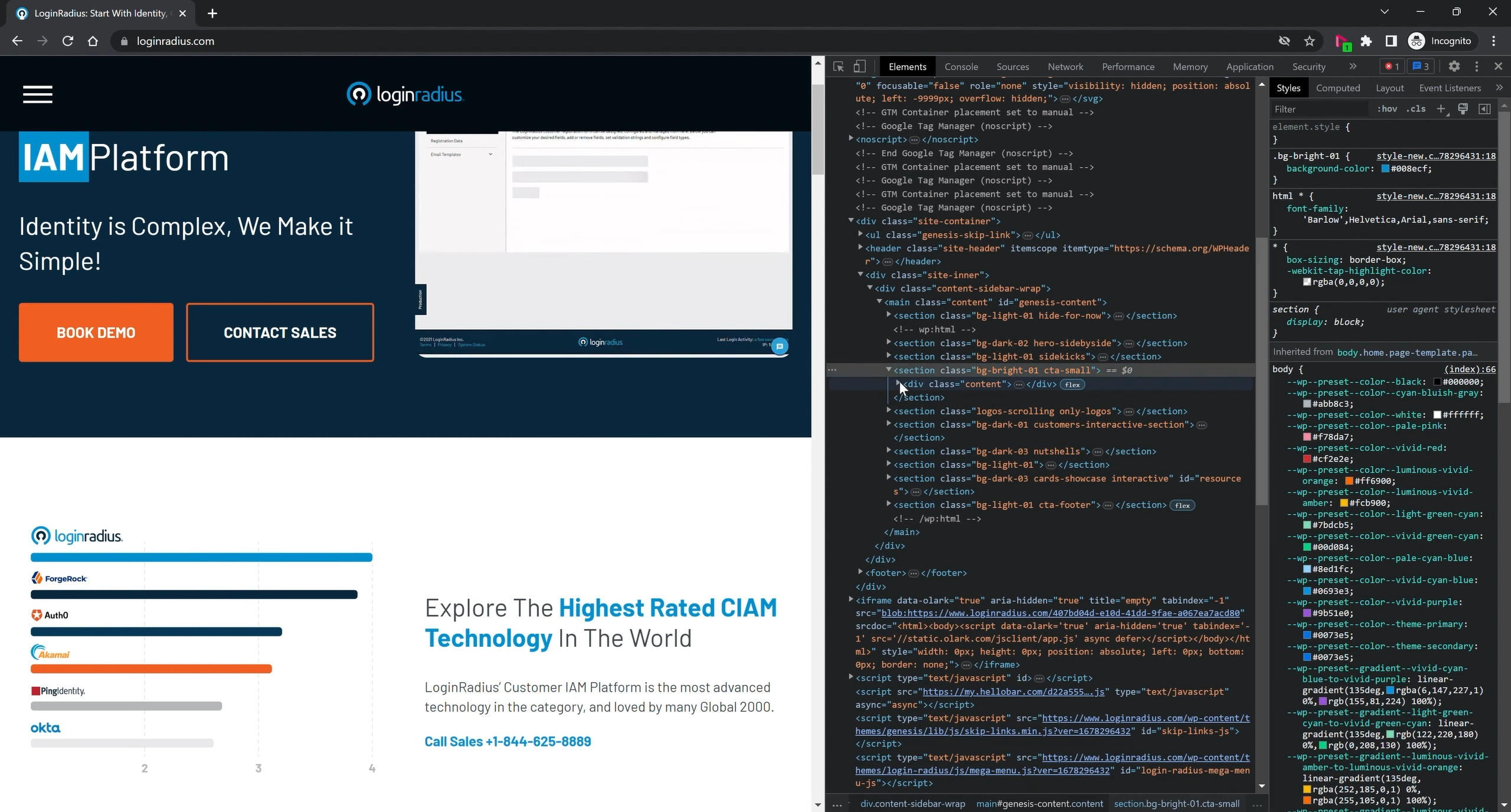Open DevTools settings gear
This screenshot has width=1511, height=812.
tap(1454, 67)
